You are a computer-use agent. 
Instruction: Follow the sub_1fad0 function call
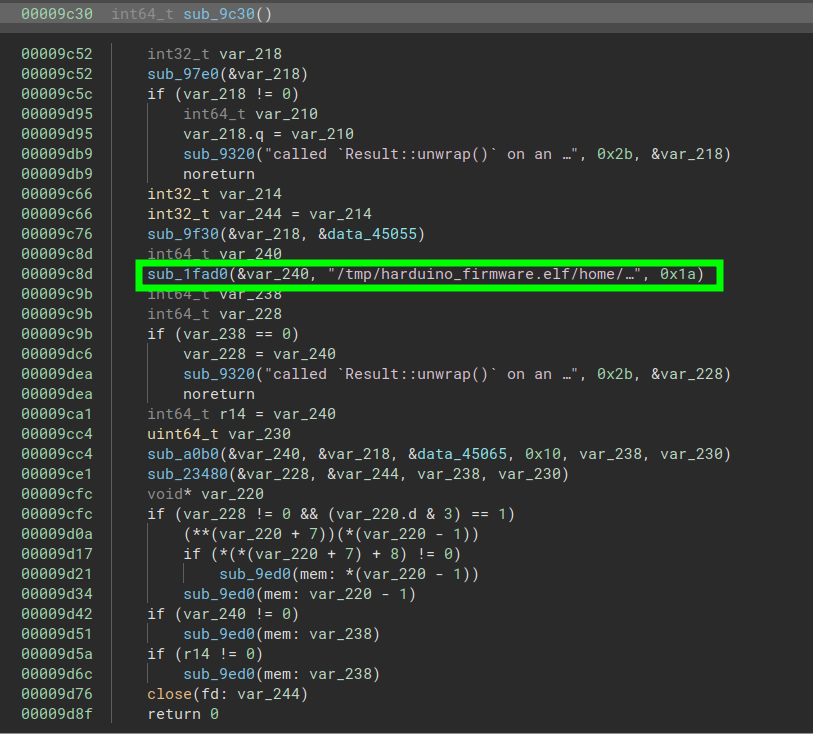point(187,274)
